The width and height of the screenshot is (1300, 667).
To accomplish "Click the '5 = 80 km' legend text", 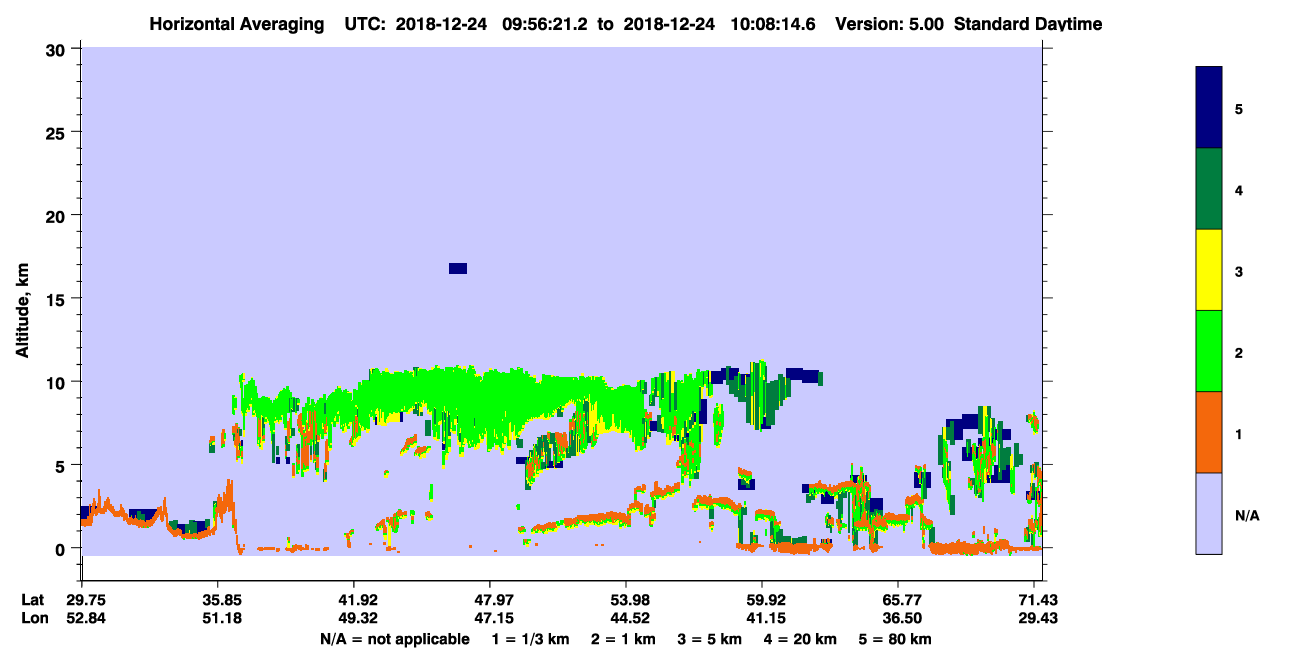I will pyautogui.click(x=895, y=639).
